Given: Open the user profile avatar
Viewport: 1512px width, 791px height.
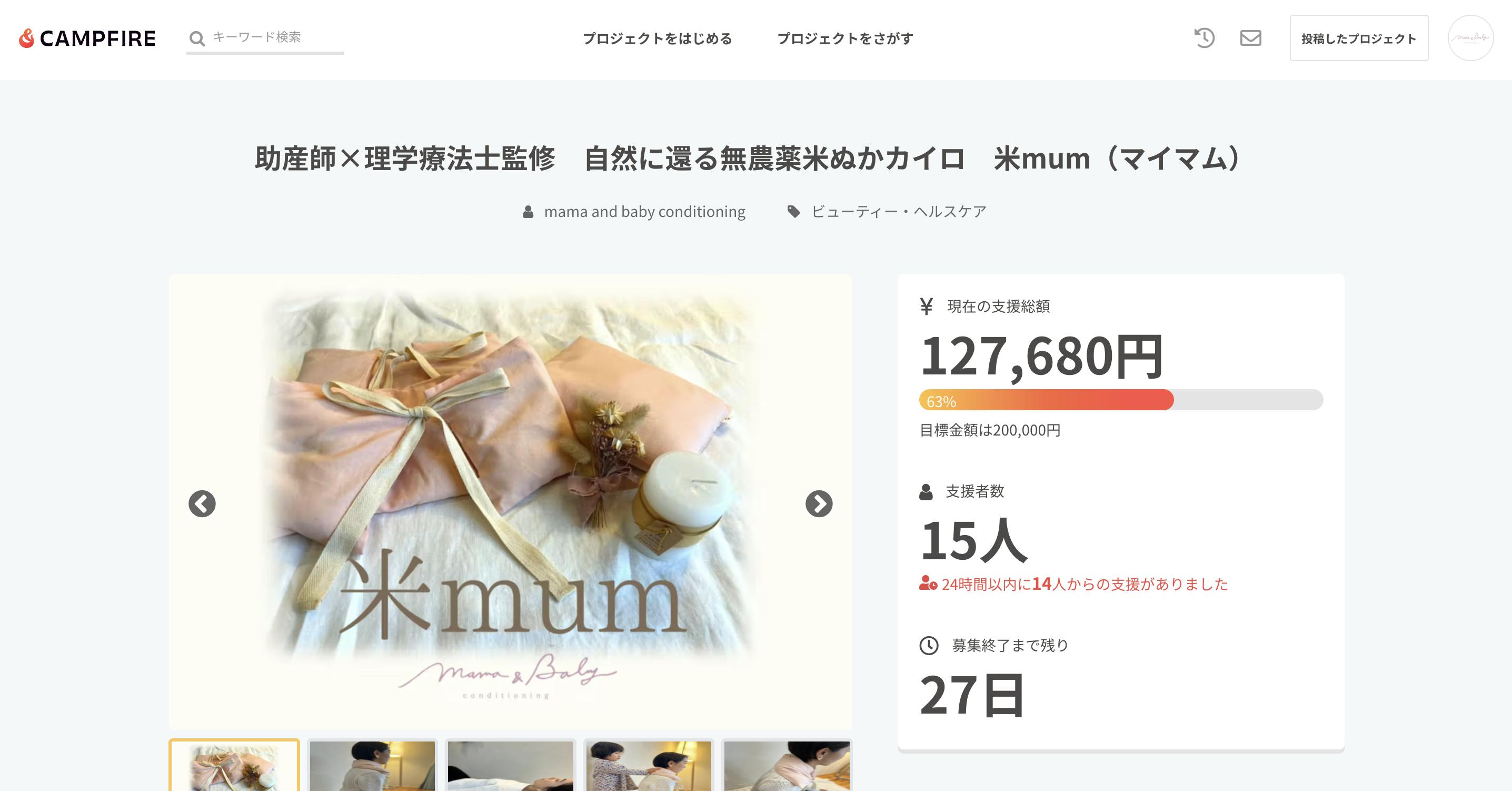Looking at the screenshot, I should (1470, 38).
